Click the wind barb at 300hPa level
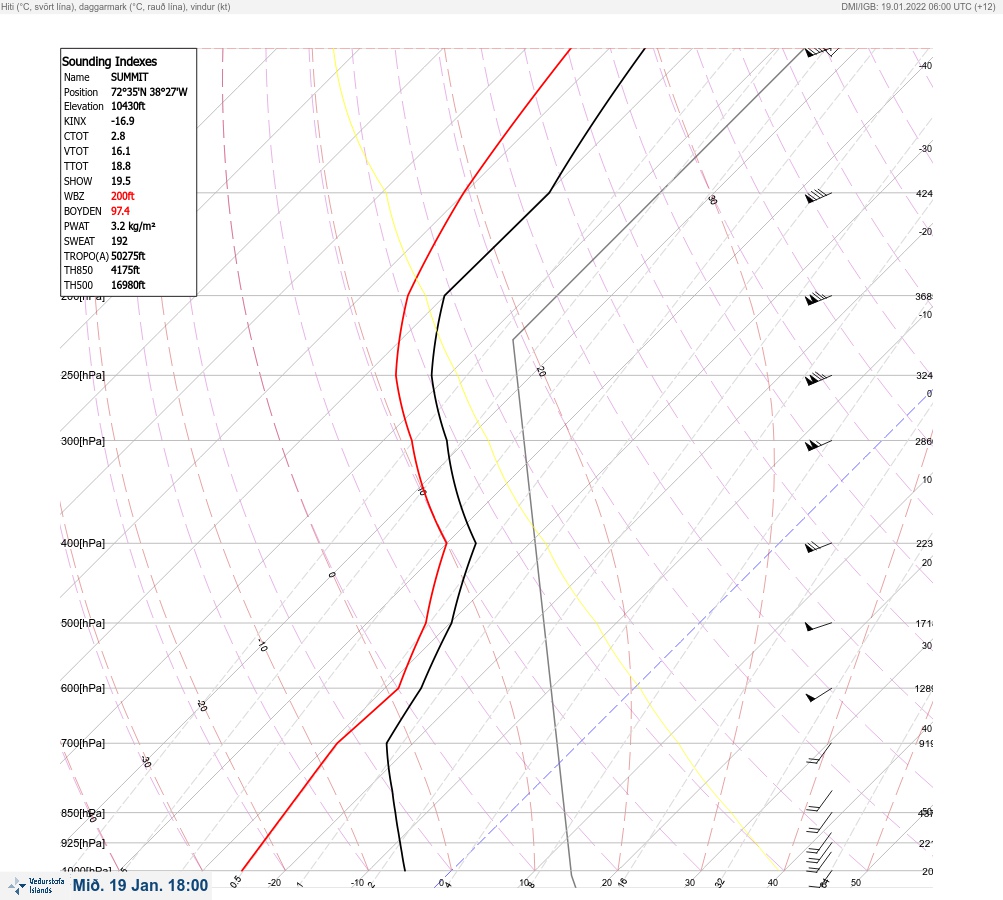 819,445
